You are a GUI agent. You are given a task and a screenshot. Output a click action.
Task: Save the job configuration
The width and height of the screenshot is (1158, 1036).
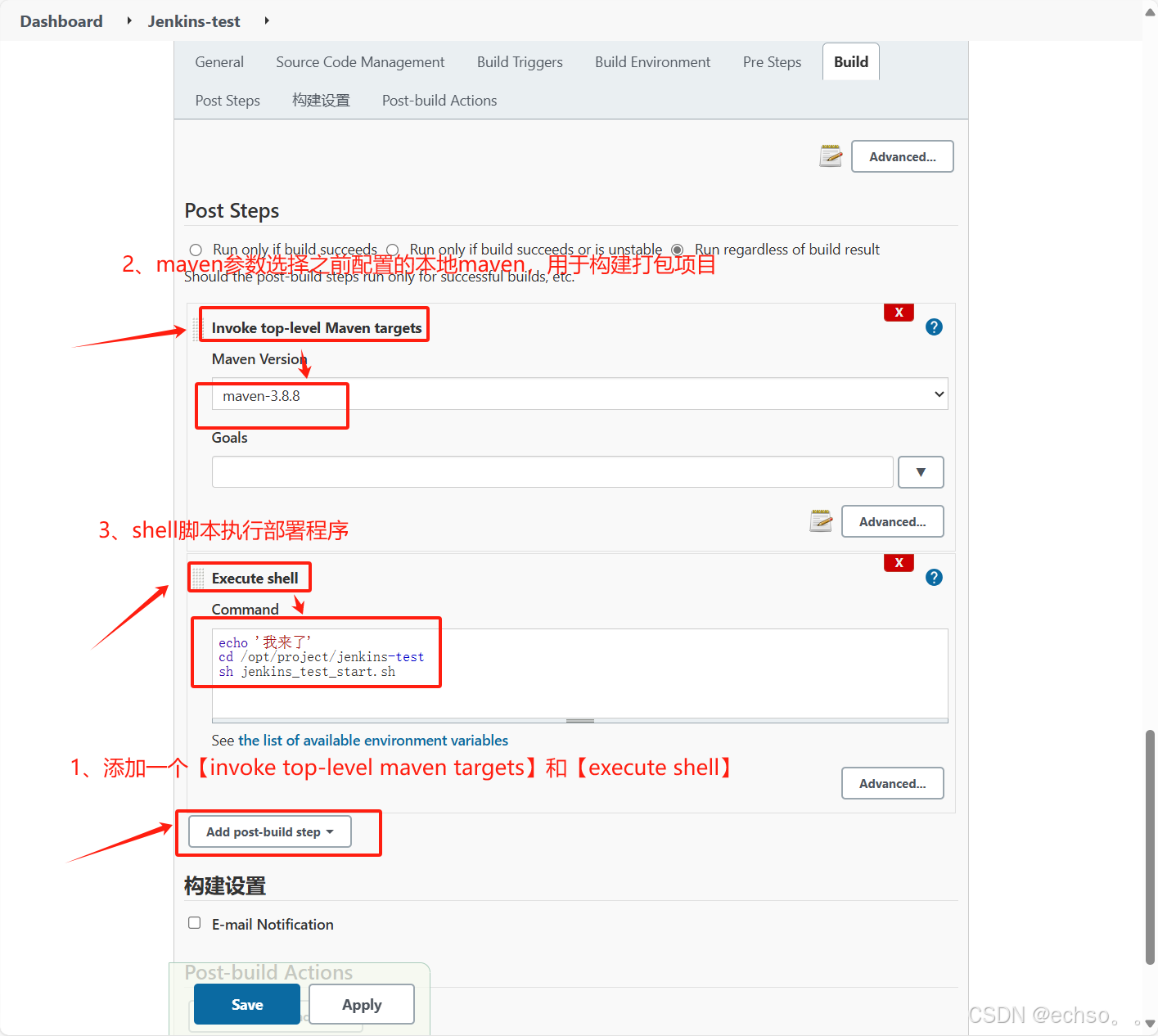(x=247, y=1004)
